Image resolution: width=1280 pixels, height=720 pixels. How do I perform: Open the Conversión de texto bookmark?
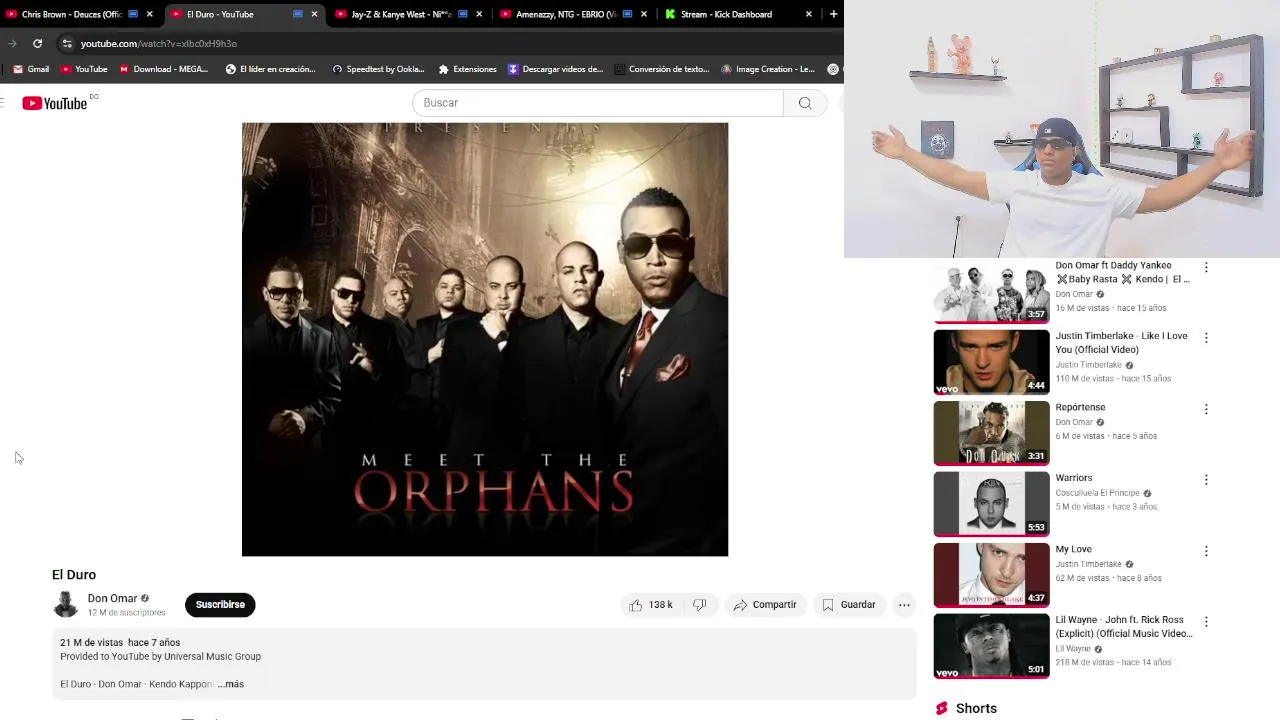pyautogui.click(x=662, y=69)
